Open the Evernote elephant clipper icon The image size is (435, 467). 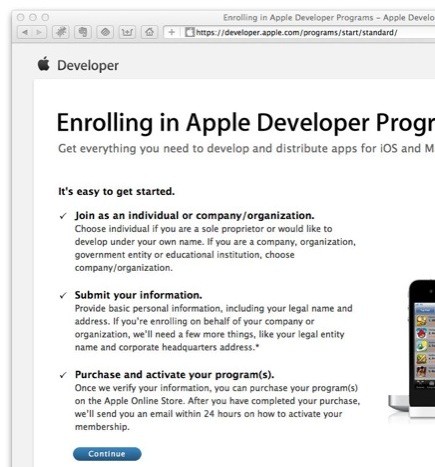point(83,32)
